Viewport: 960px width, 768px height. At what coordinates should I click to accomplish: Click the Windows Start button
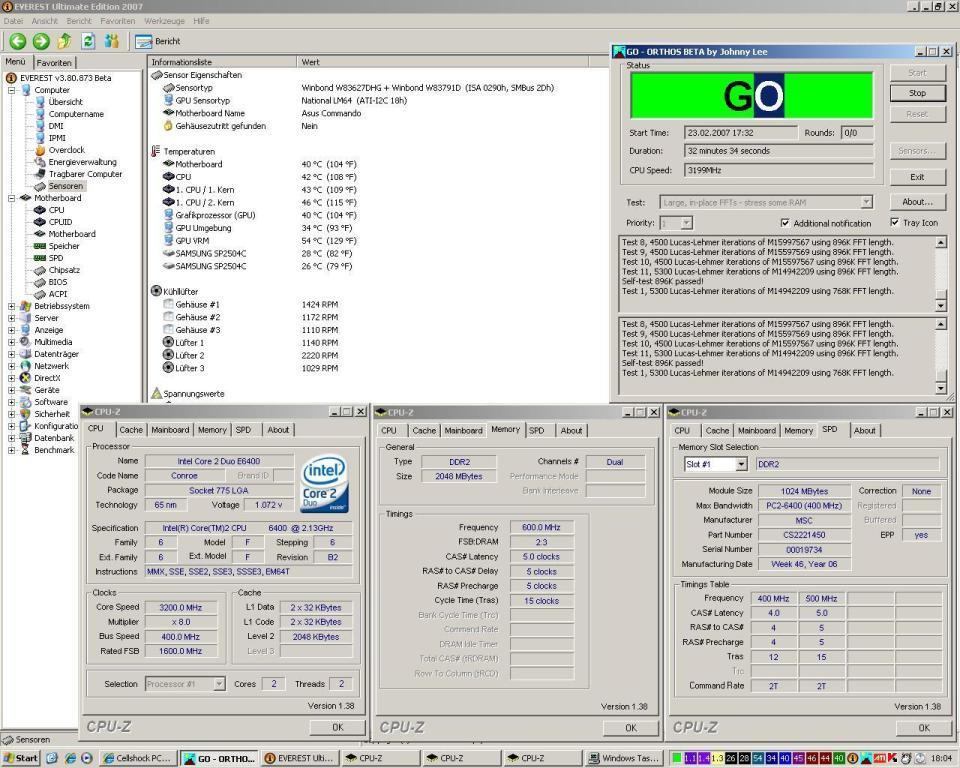[20, 758]
